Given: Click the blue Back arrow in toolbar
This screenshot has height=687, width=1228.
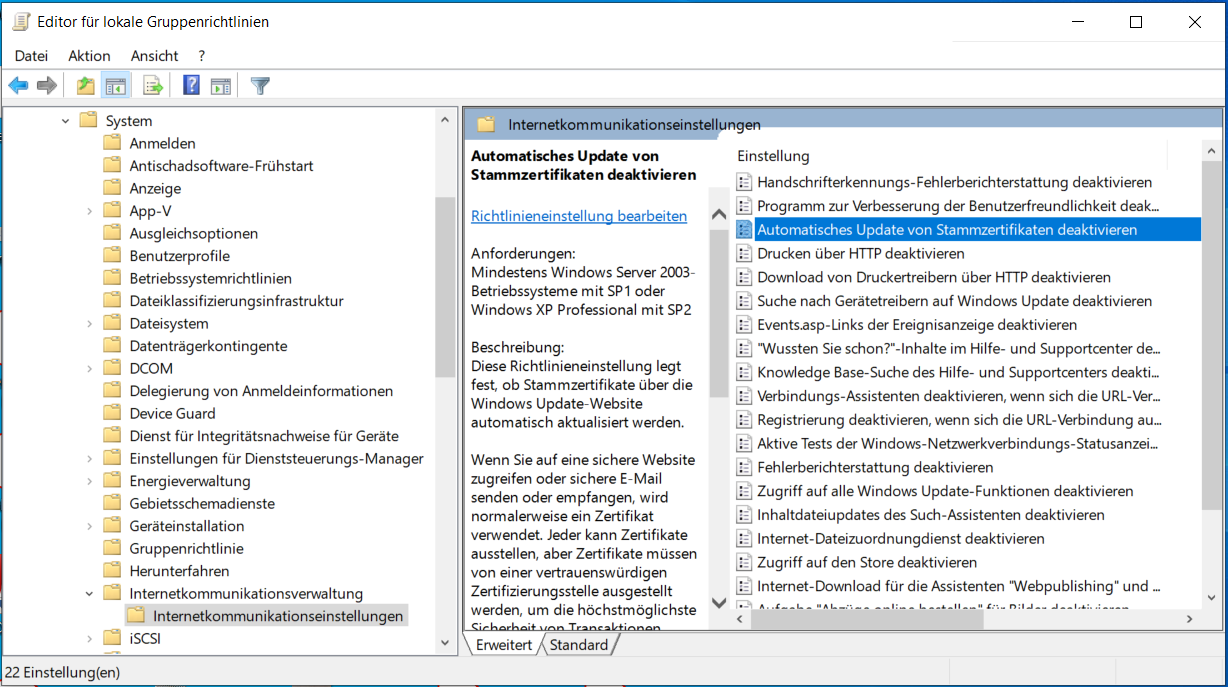Looking at the screenshot, I should coord(18,86).
